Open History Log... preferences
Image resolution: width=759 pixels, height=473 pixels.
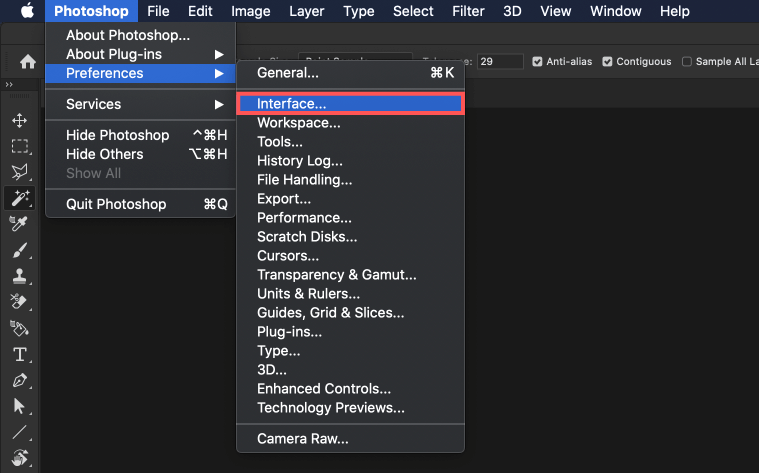350,161
